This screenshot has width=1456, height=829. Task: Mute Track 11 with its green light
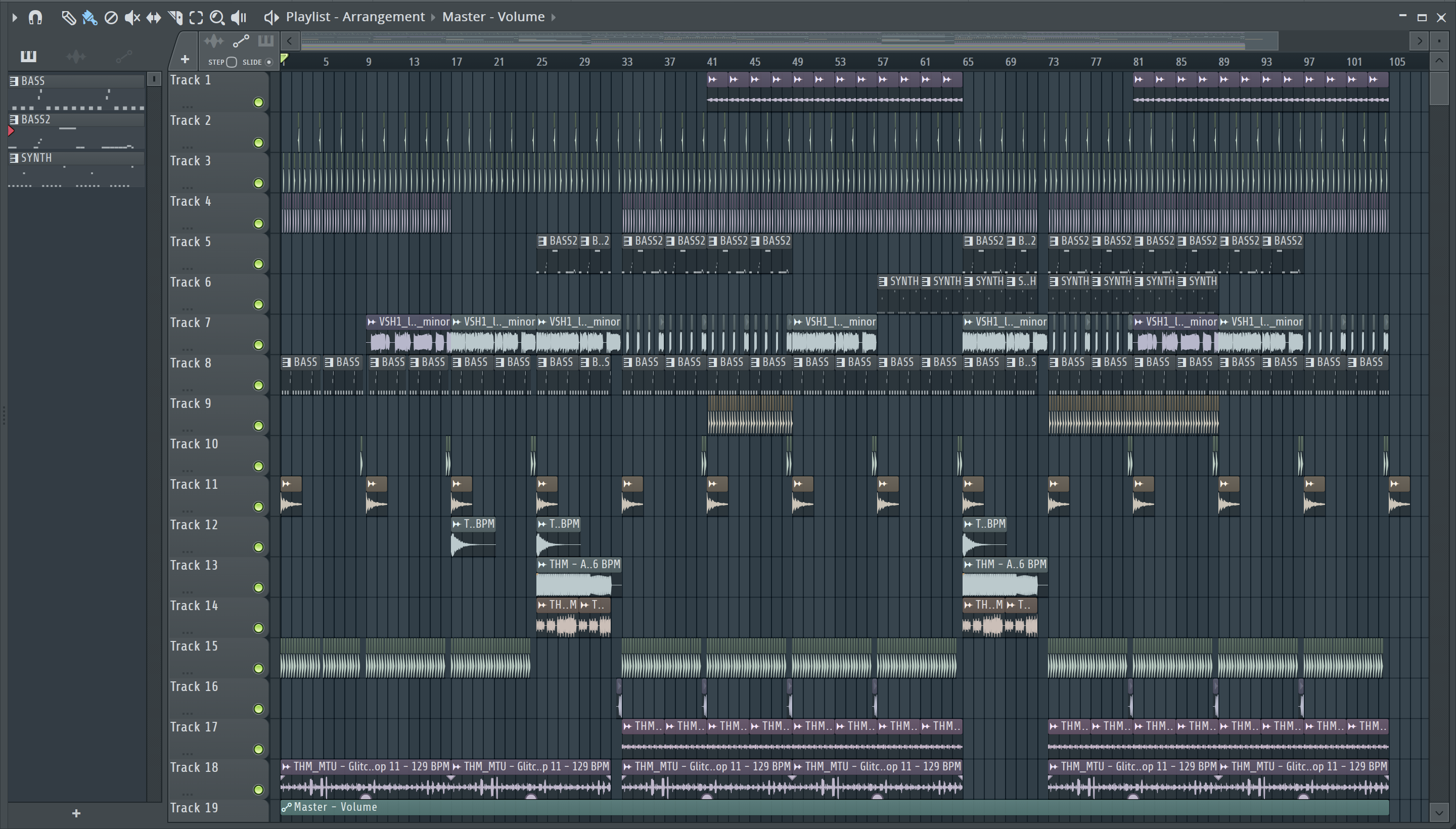pyautogui.click(x=258, y=506)
